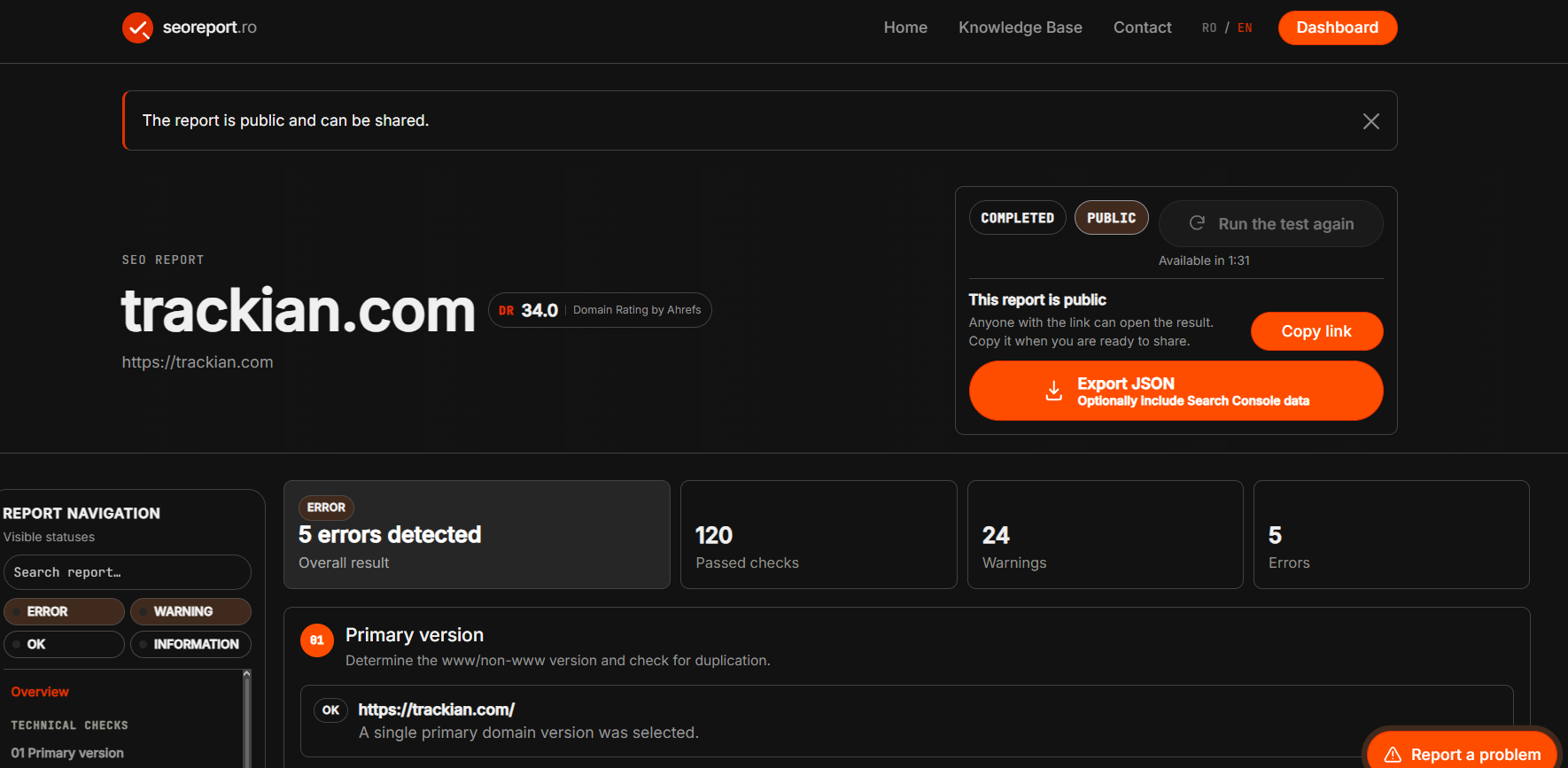Viewport: 1568px width, 768px height.
Task: Click the 5 Errors card
Action: [1391, 534]
